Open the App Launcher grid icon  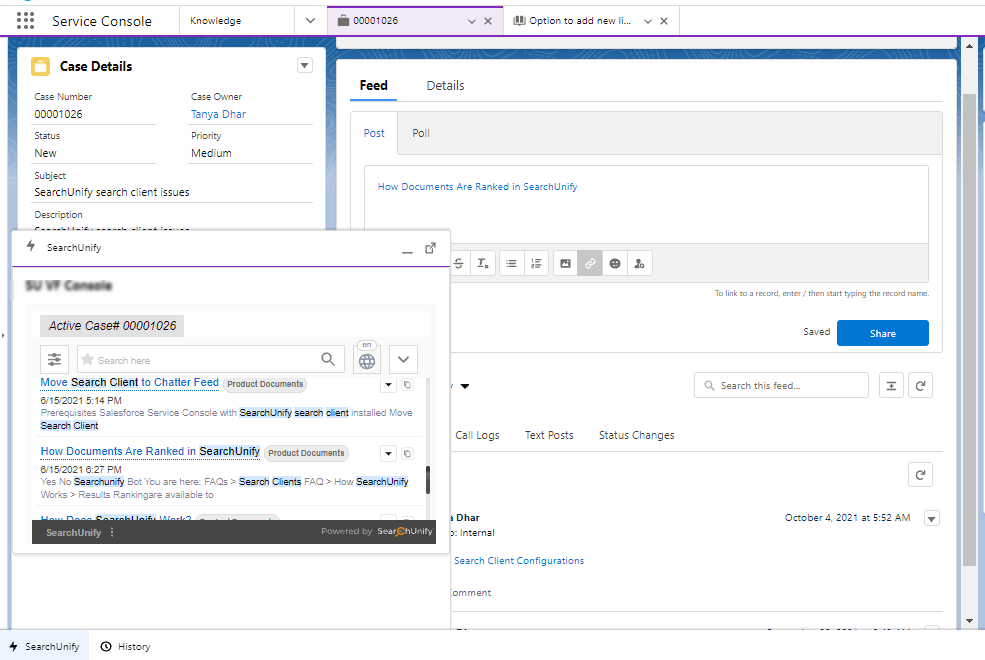tap(25, 20)
